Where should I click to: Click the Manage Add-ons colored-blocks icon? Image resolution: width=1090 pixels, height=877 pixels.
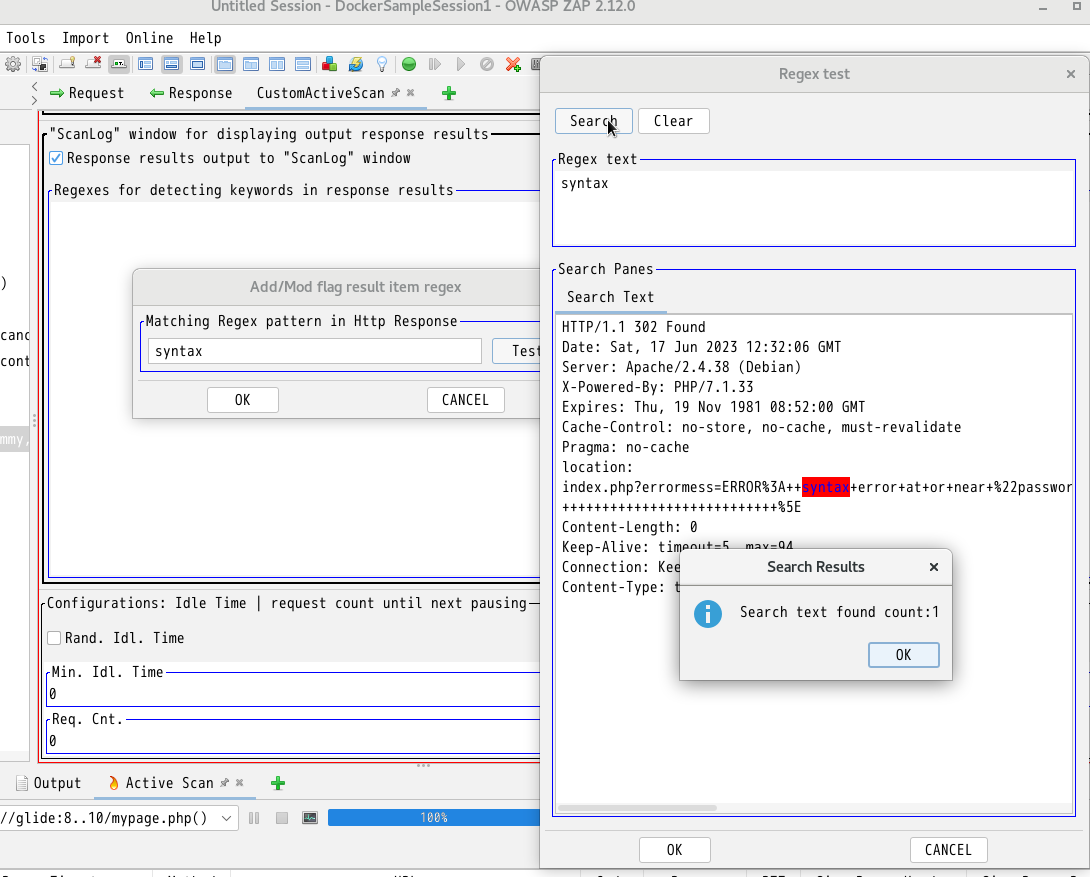pos(329,63)
